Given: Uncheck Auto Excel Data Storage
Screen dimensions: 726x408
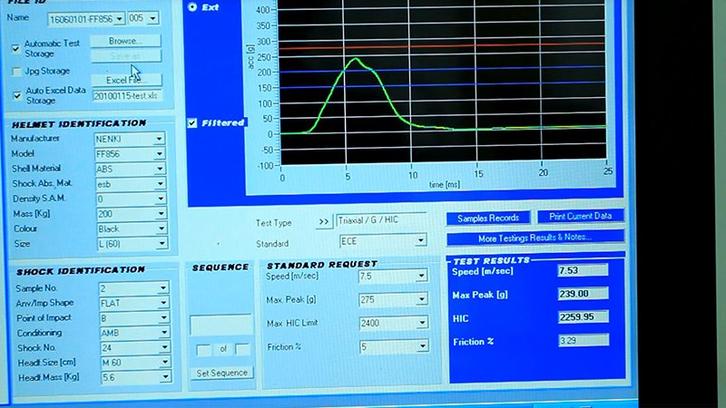Looking at the screenshot, I should click(17, 96).
